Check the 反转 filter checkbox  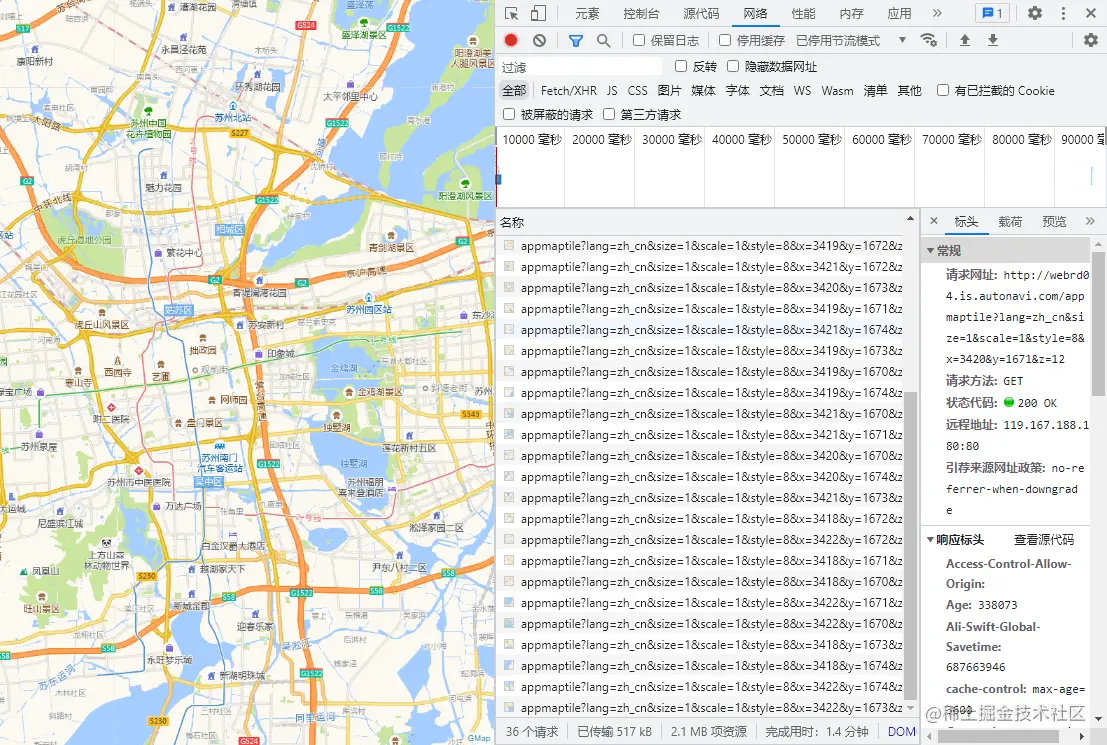pyautogui.click(x=680, y=66)
